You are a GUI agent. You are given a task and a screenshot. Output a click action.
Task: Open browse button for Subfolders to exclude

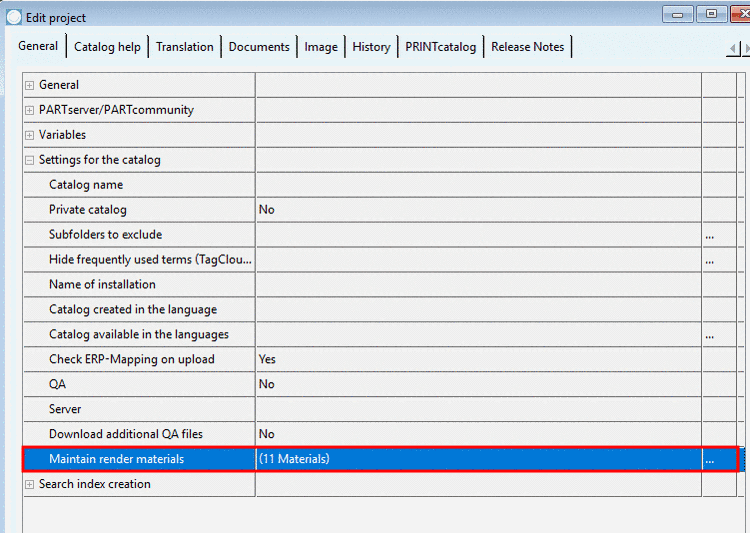coord(709,235)
